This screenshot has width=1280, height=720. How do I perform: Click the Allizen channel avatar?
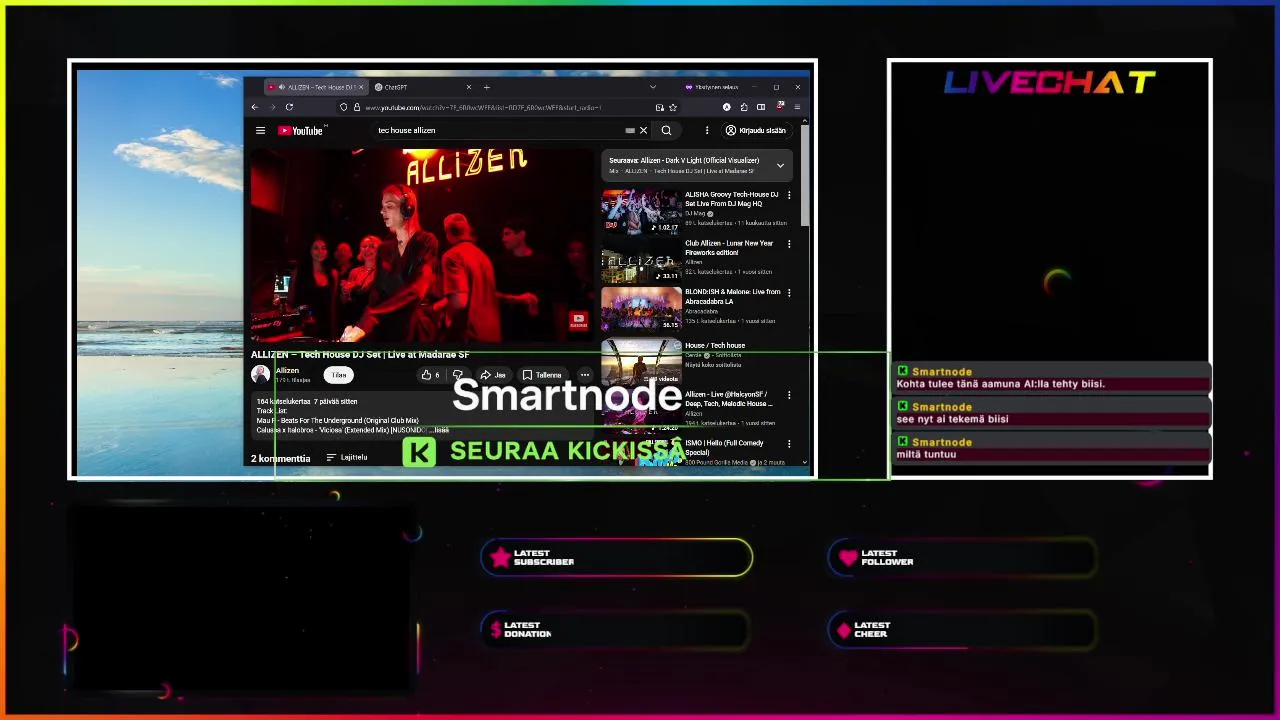[260, 374]
